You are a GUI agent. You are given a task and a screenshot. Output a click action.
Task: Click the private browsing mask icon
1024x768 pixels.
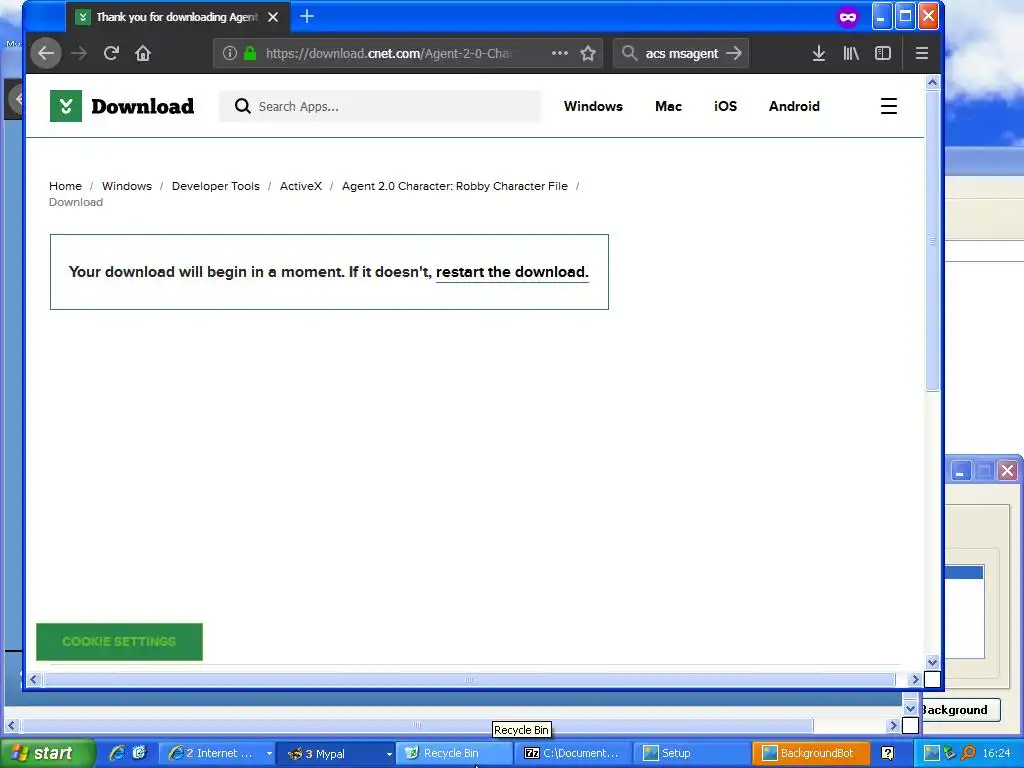(x=848, y=17)
